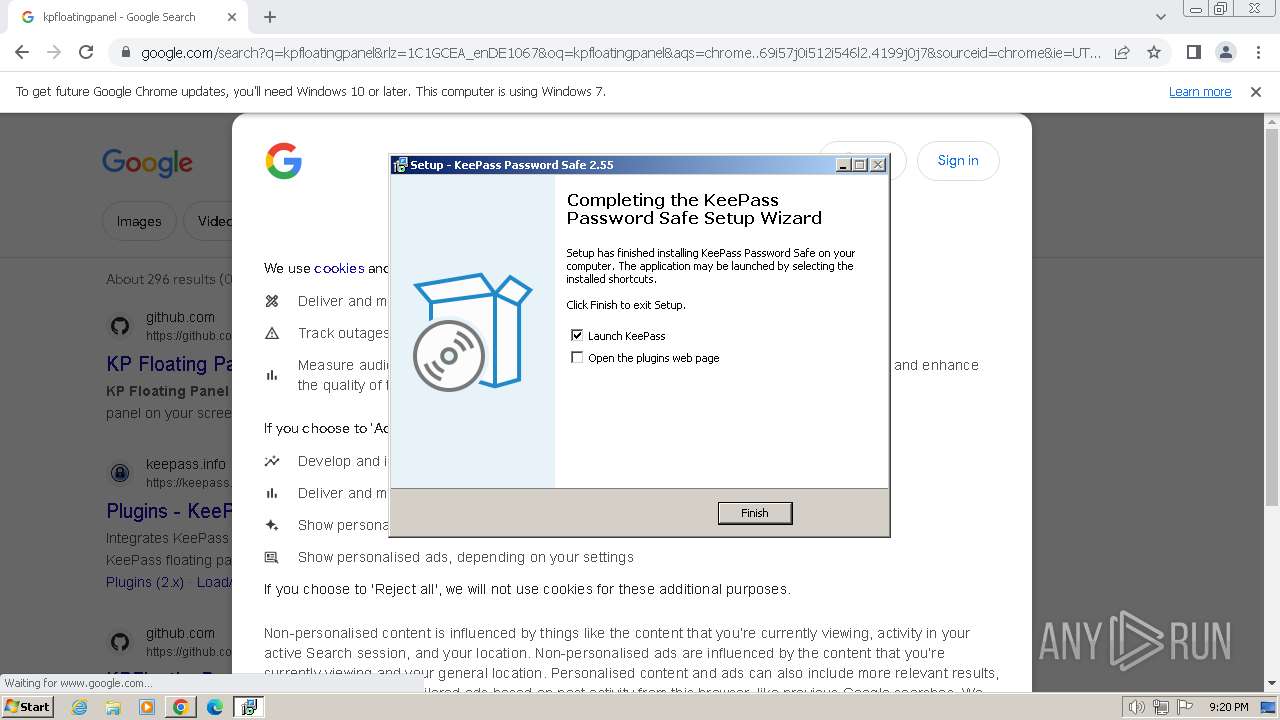Open Plugins - KeePass result link
The image size is (1280, 720).
point(169,511)
